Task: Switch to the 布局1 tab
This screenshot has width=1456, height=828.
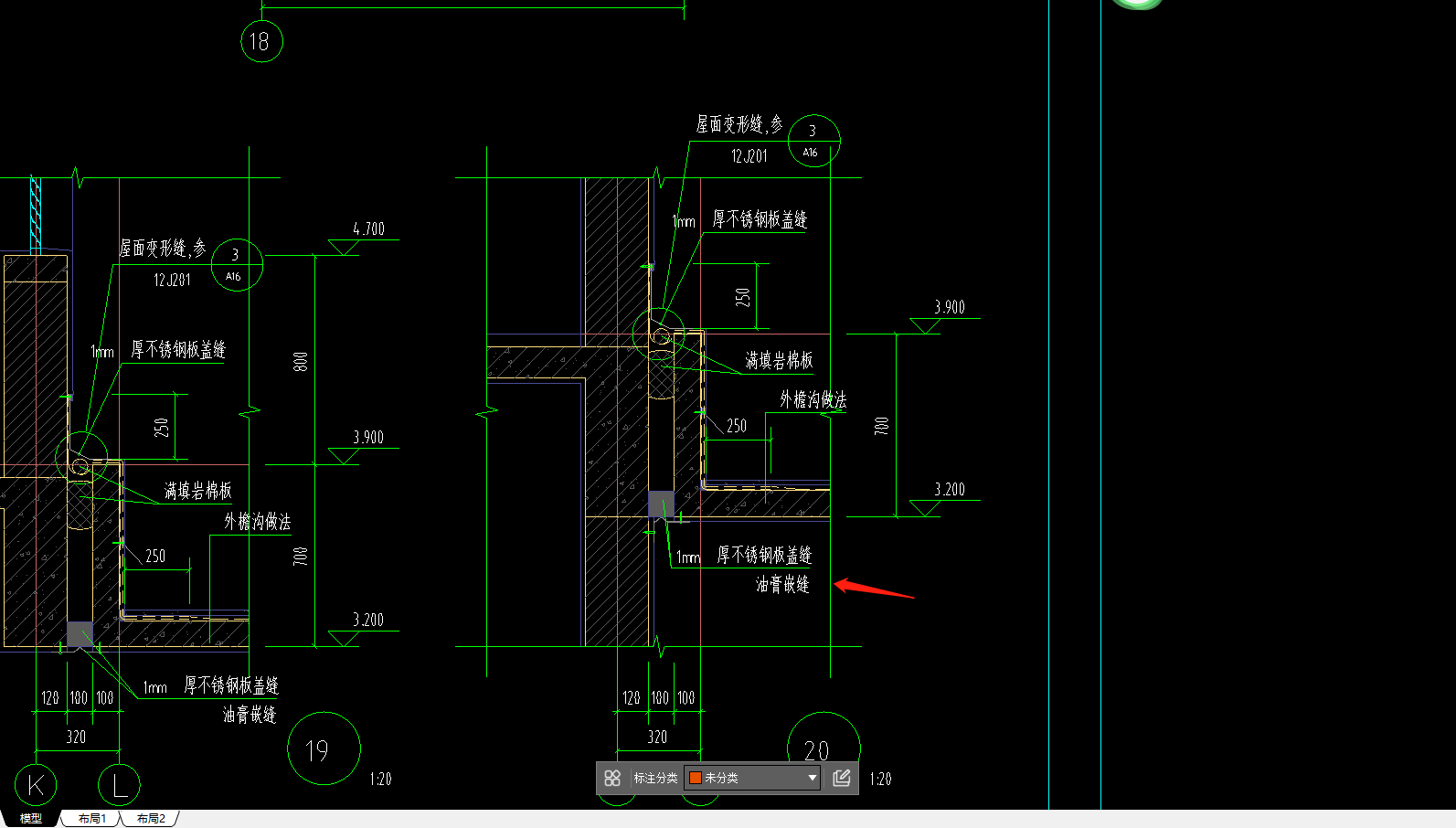Action: [91, 819]
